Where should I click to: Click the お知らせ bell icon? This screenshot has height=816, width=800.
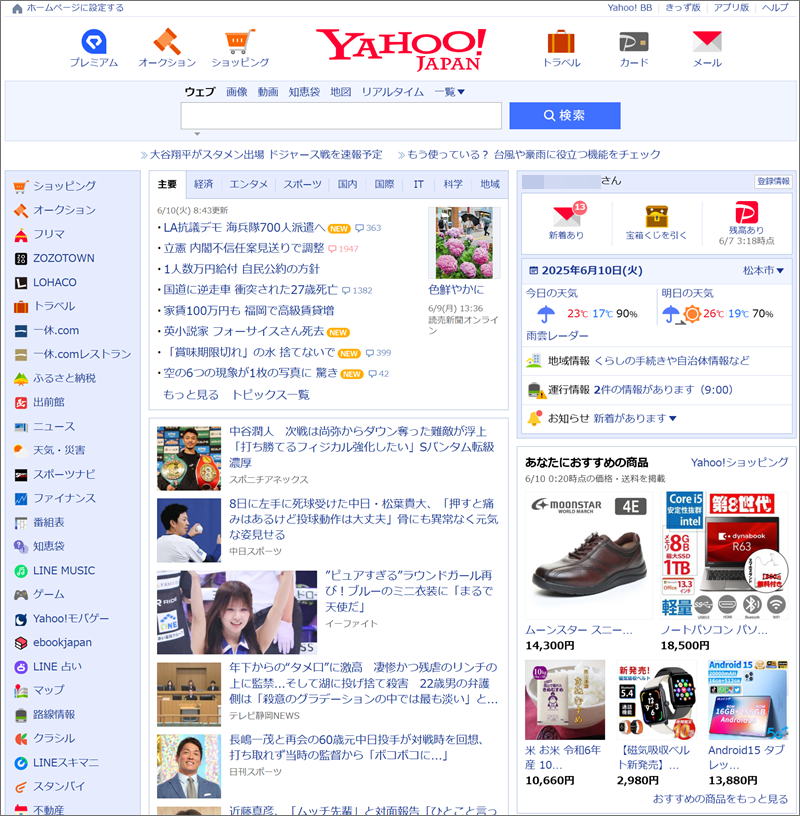[x=534, y=418]
